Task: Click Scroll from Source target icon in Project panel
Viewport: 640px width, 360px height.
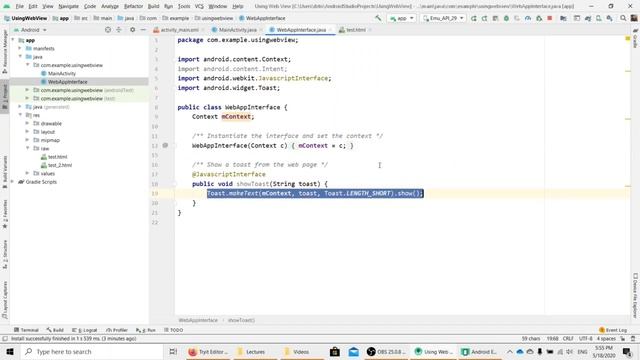Action: coord(108,30)
